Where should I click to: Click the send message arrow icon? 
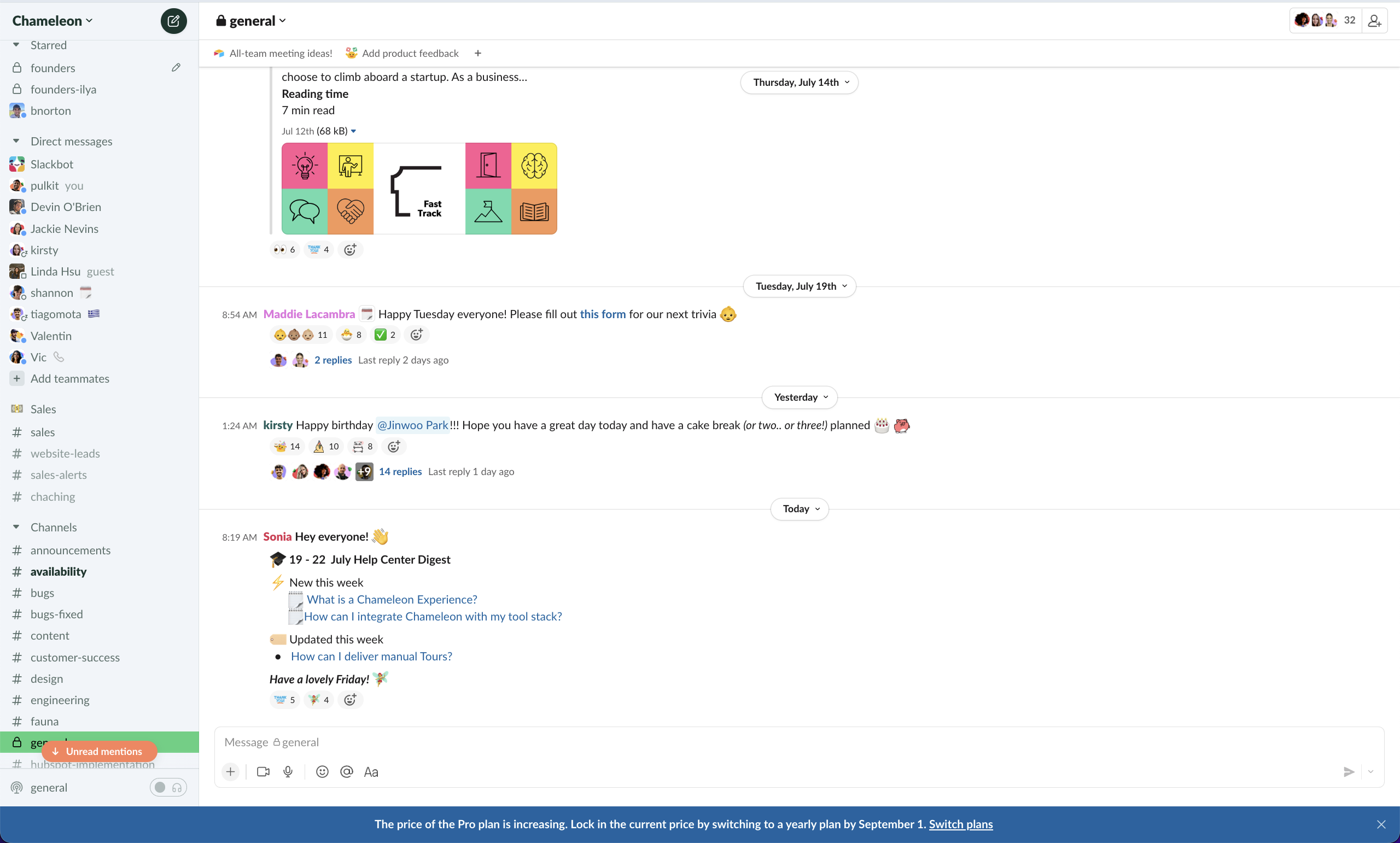[x=1348, y=771]
